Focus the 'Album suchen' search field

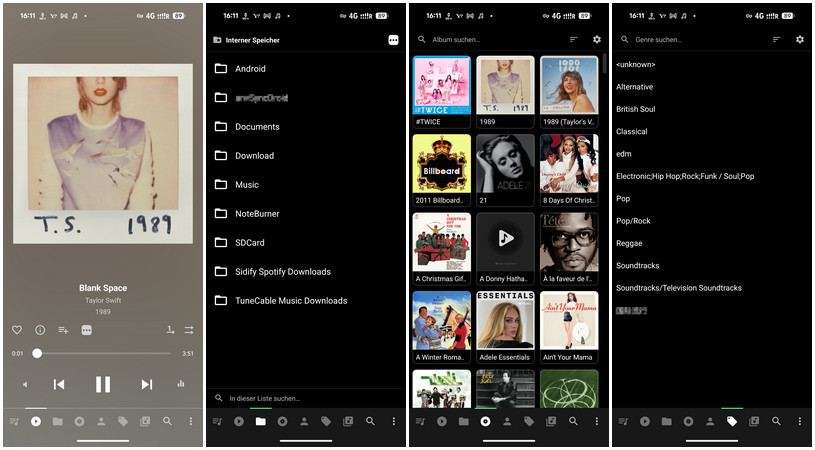(489, 39)
